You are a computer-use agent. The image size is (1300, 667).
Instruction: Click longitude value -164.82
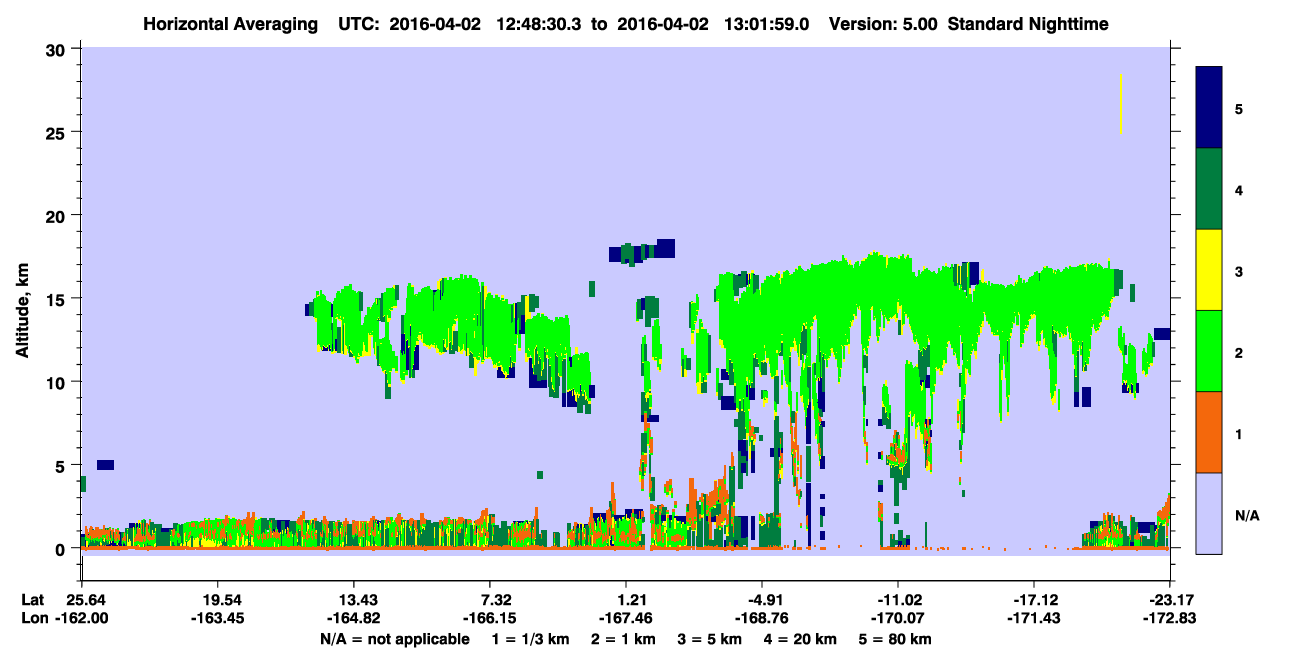coord(354,618)
